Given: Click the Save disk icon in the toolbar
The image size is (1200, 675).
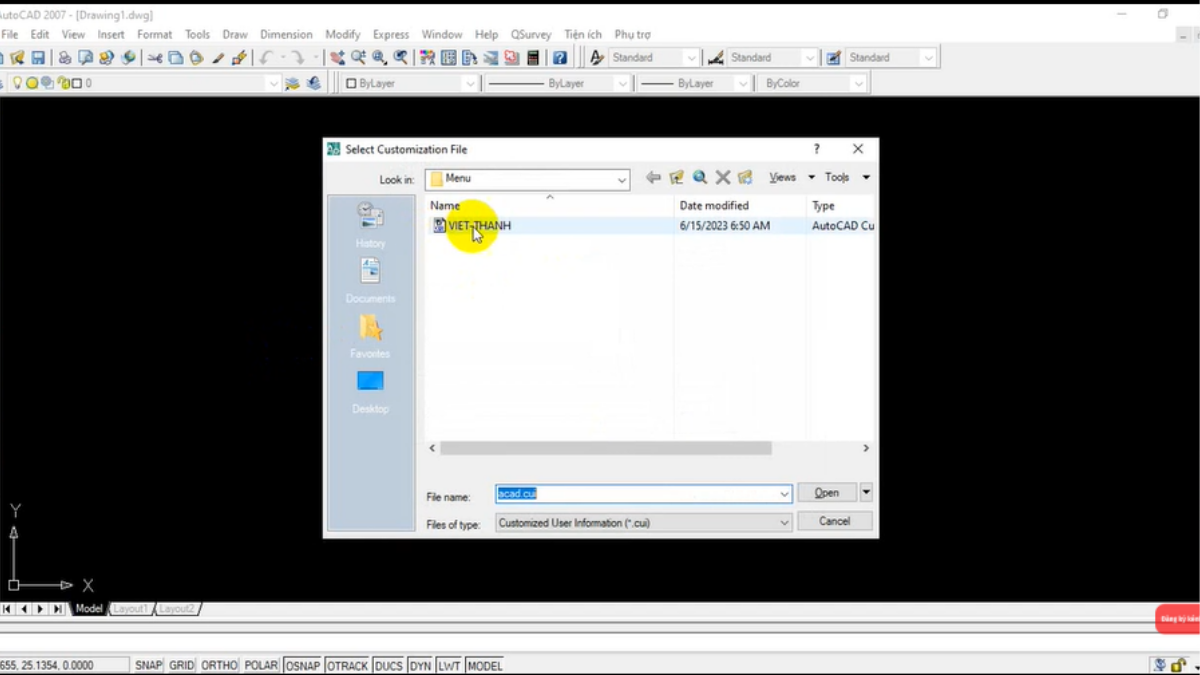Looking at the screenshot, I should [x=38, y=58].
